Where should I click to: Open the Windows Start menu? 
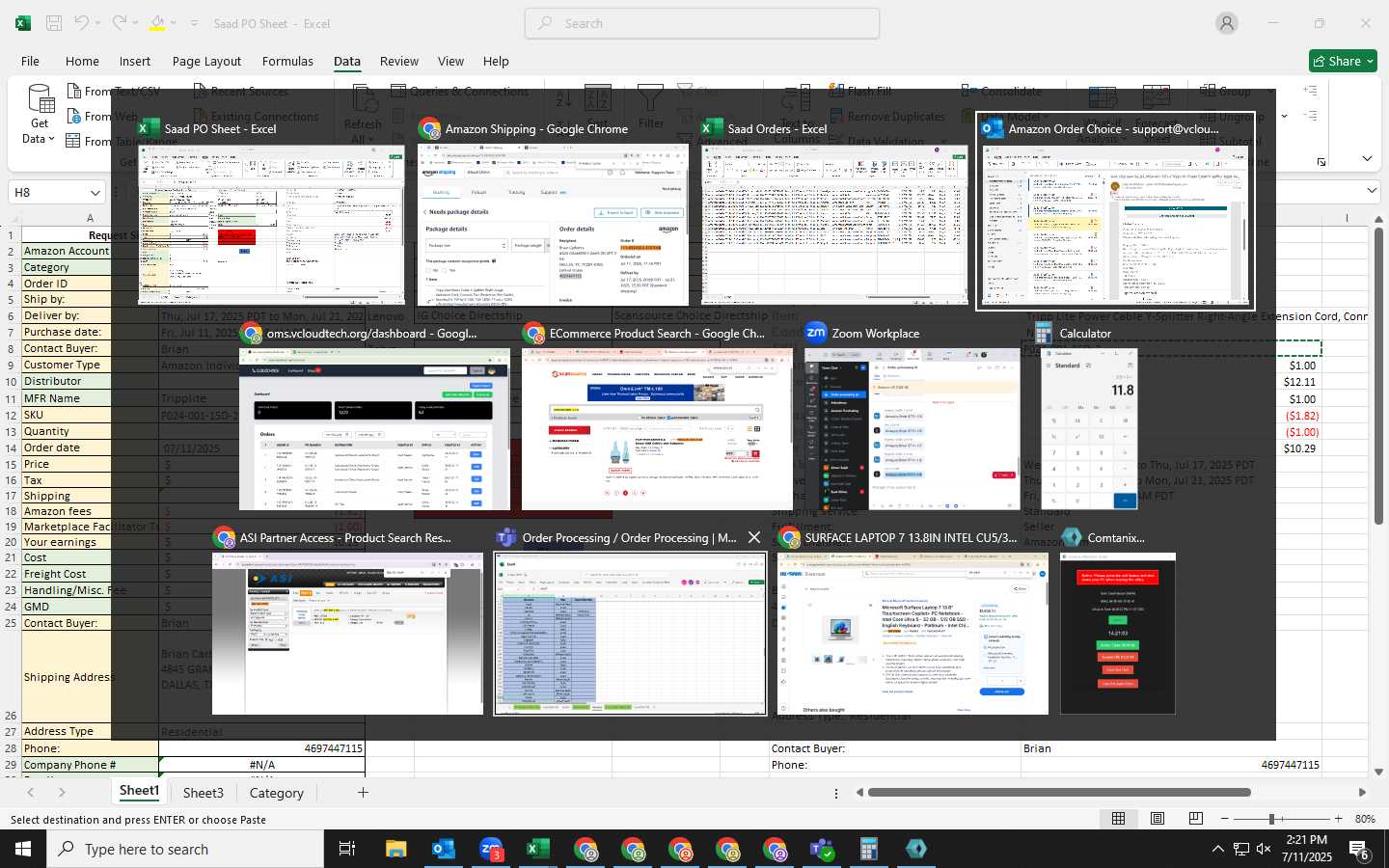[23, 849]
